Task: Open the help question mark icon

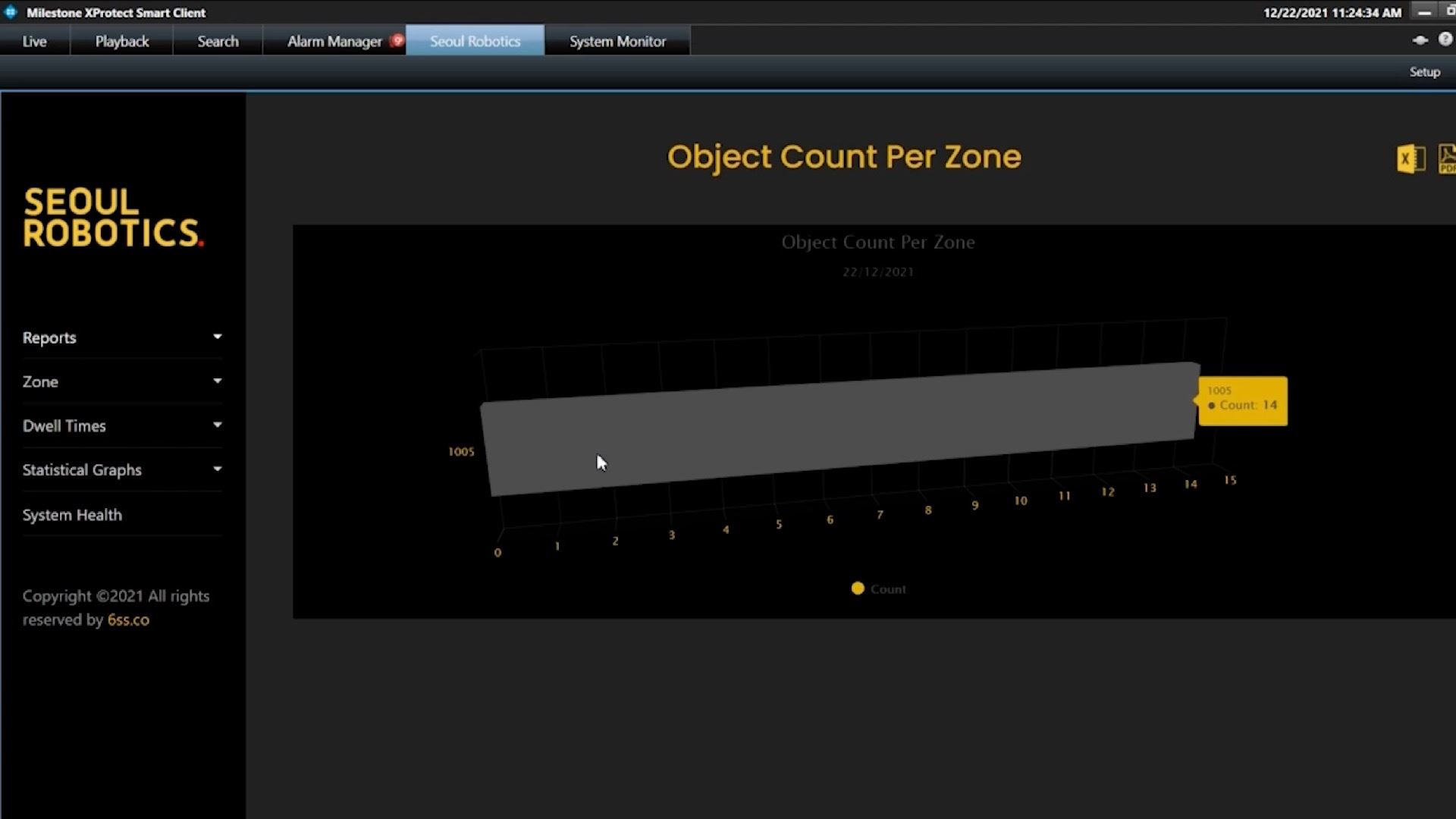Action: point(1445,40)
